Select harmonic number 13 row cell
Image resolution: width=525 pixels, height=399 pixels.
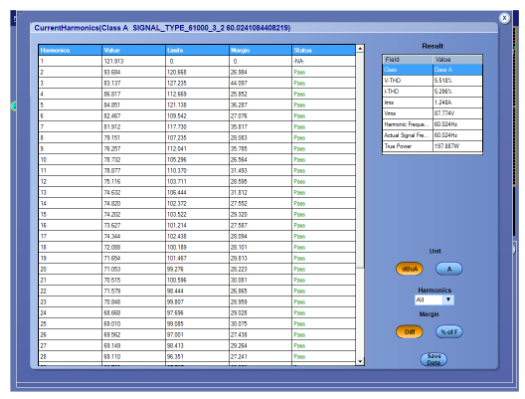pos(70,192)
